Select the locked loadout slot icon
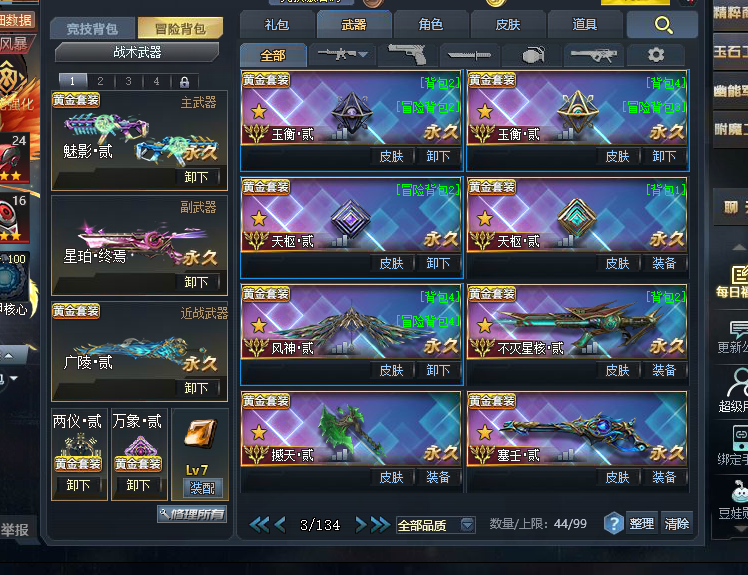 coord(184,82)
